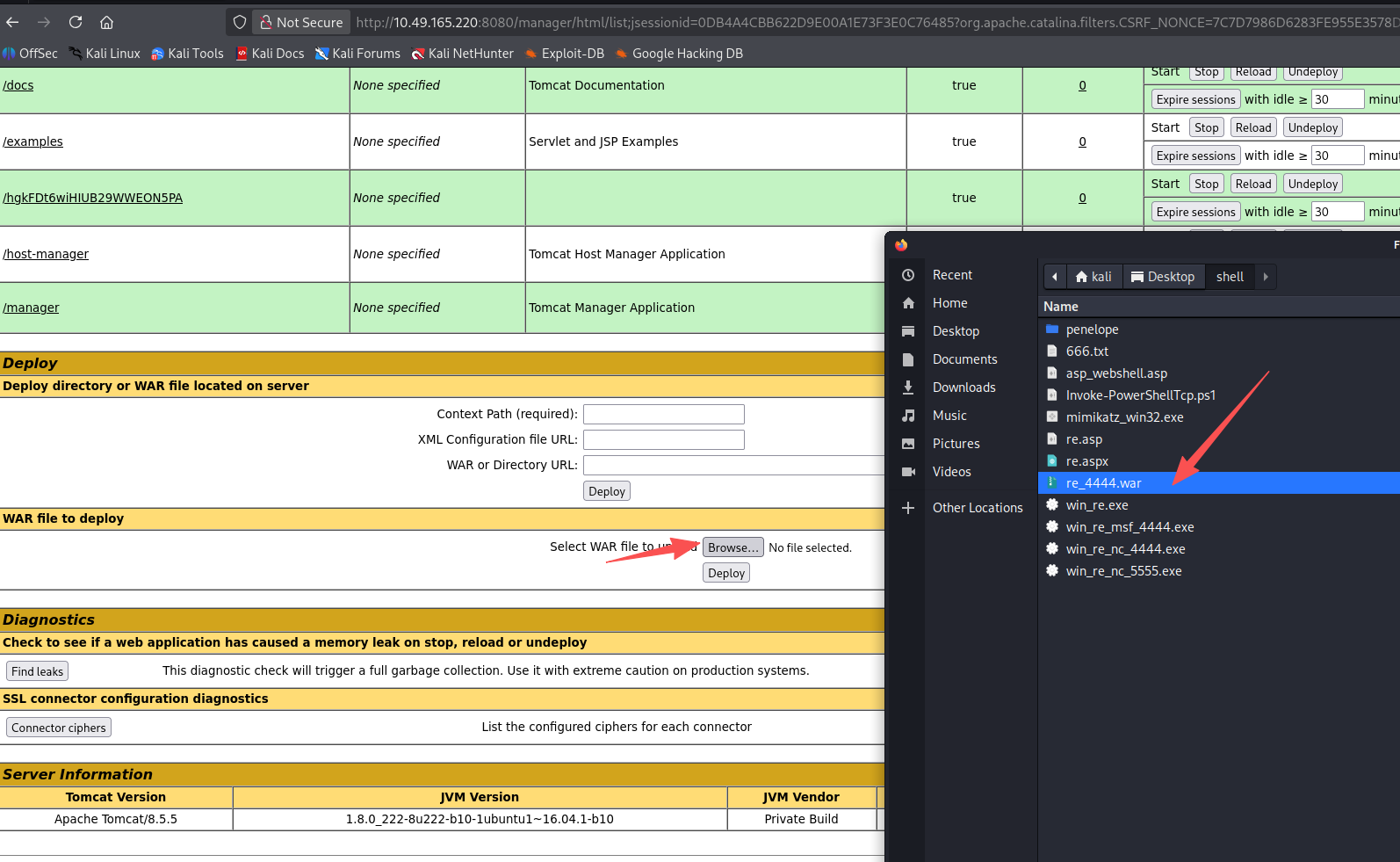Open the /hgkFDt6wiHIUB29WWEON5PA application link

(92, 198)
